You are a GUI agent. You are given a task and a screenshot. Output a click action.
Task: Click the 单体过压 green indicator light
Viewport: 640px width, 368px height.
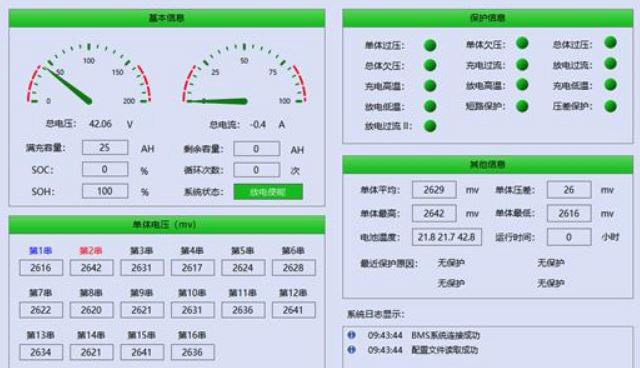(430, 45)
